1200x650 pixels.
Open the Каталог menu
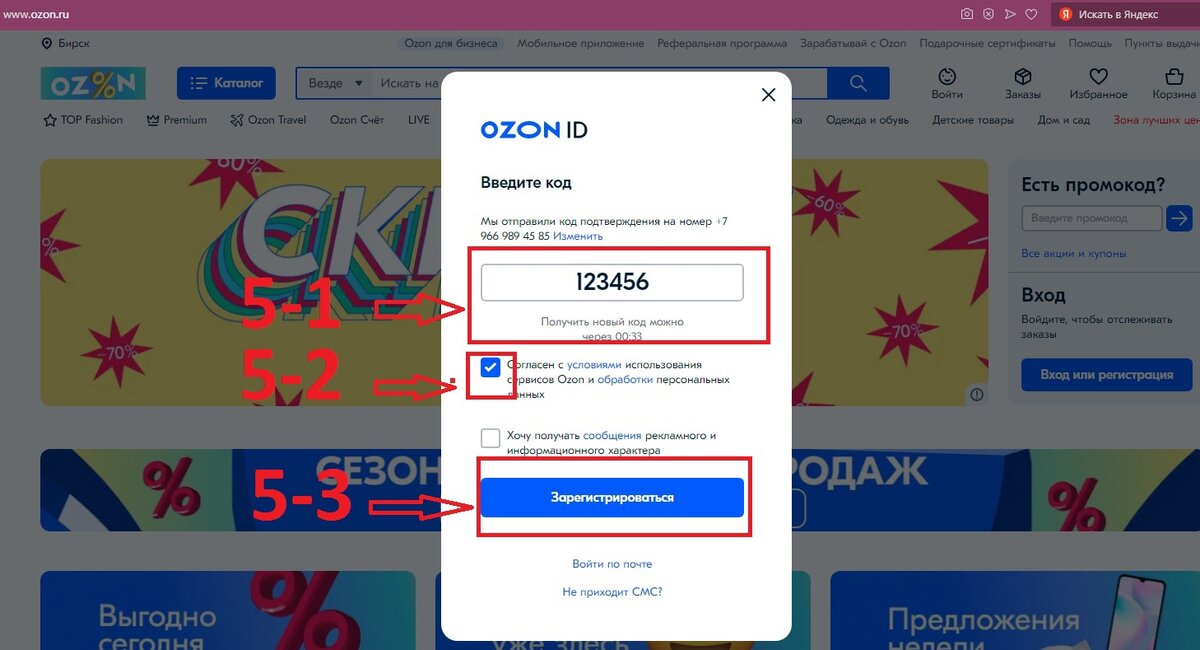(x=226, y=83)
